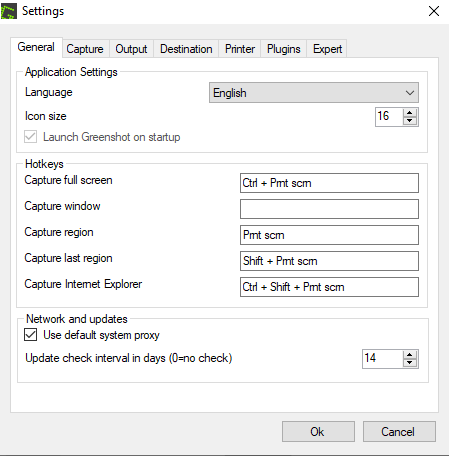
Task: Confirm the settings with the Ok button
Action: [318, 432]
